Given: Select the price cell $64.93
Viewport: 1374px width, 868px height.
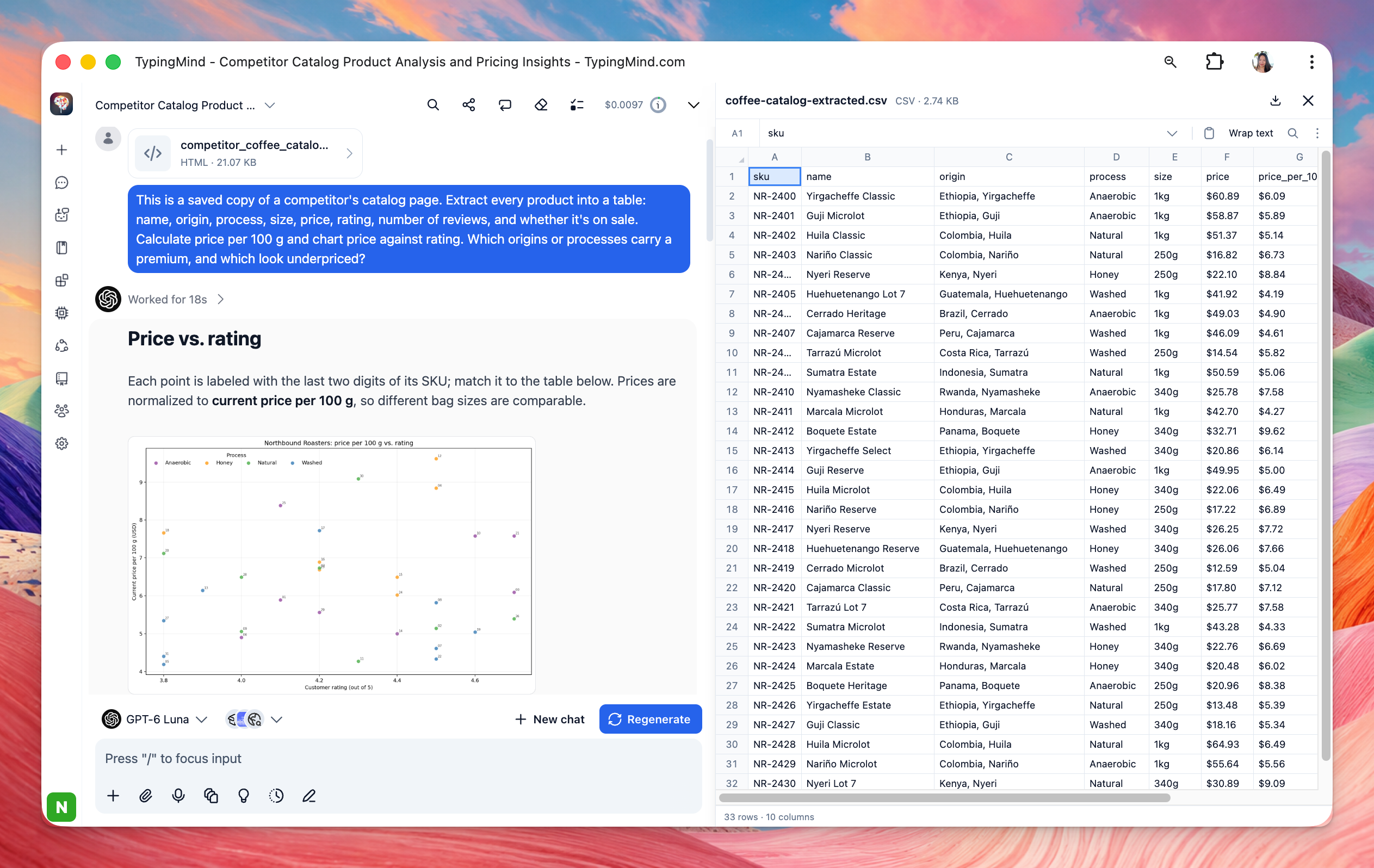Looking at the screenshot, I should (1226, 744).
